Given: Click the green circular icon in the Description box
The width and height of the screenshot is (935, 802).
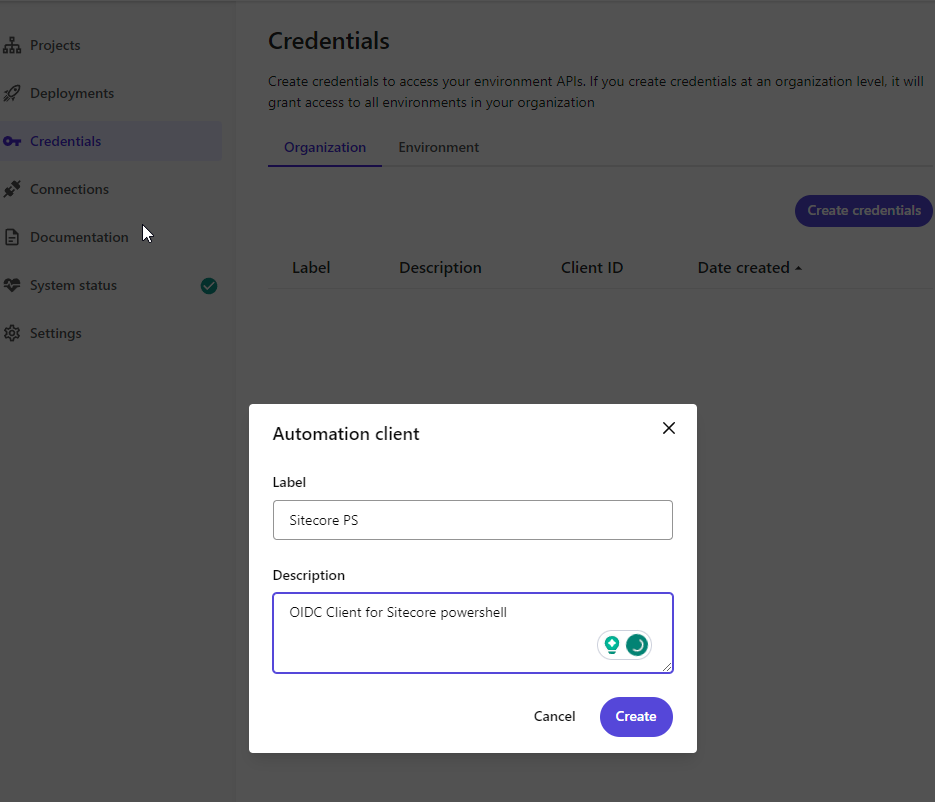Looking at the screenshot, I should pos(636,645).
